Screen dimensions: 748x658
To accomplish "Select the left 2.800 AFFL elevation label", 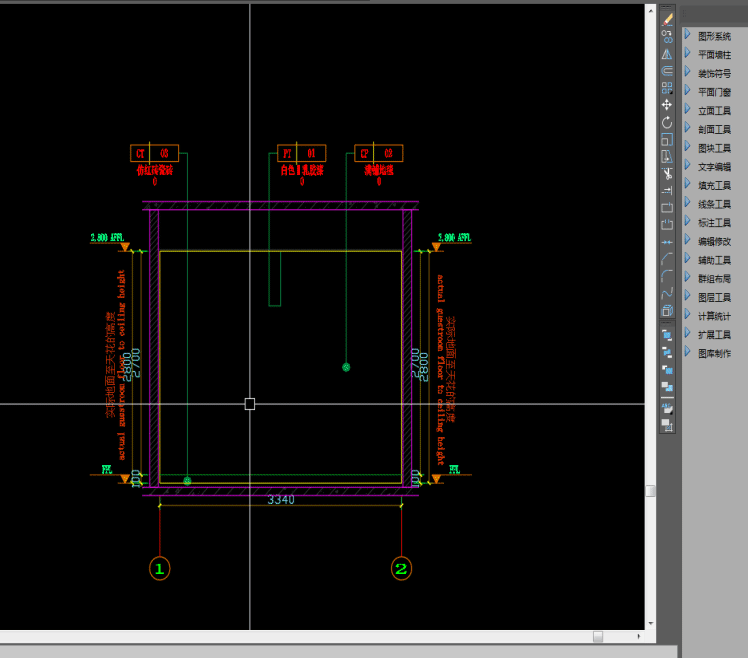I will click(x=107, y=238).
